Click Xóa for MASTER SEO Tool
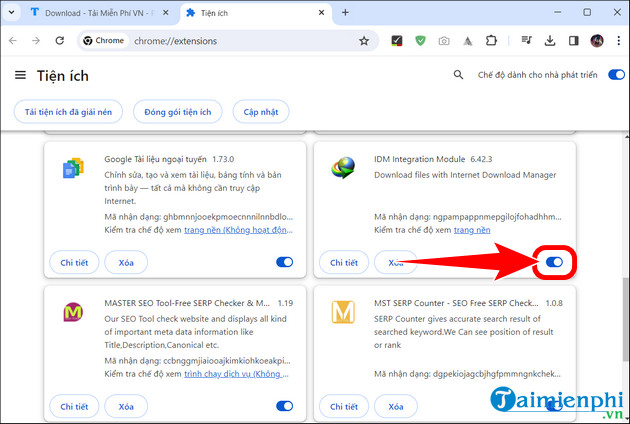This screenshot has height=424, width=630. [x=126, y=406]
